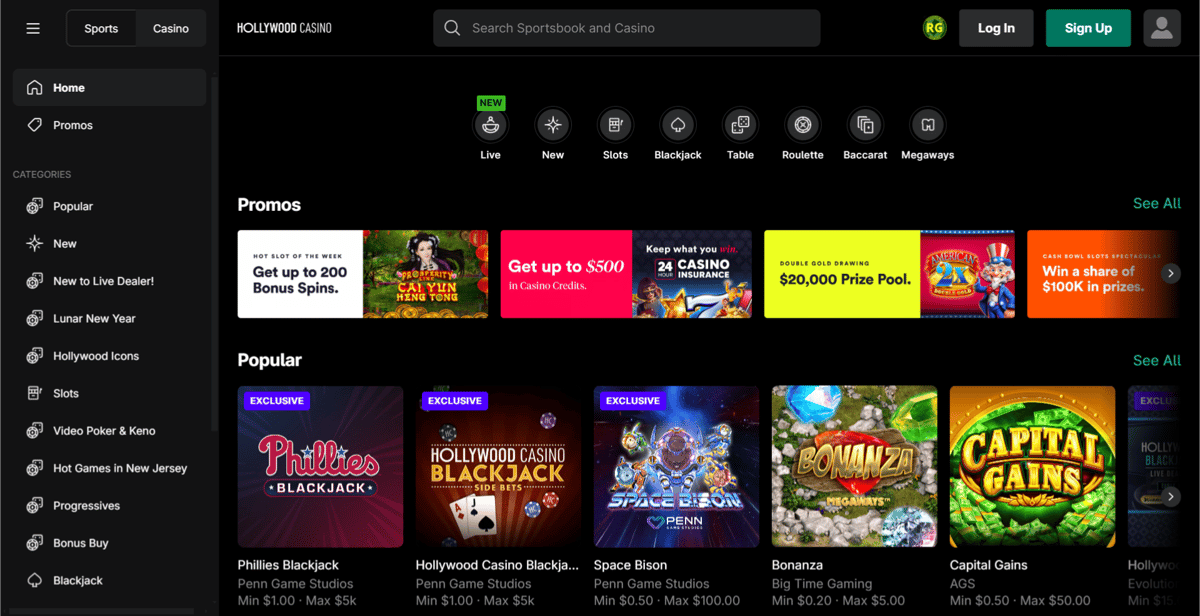1200x616 pixels.
Task: Select the Table games dice icon
Action: [740, 125]
